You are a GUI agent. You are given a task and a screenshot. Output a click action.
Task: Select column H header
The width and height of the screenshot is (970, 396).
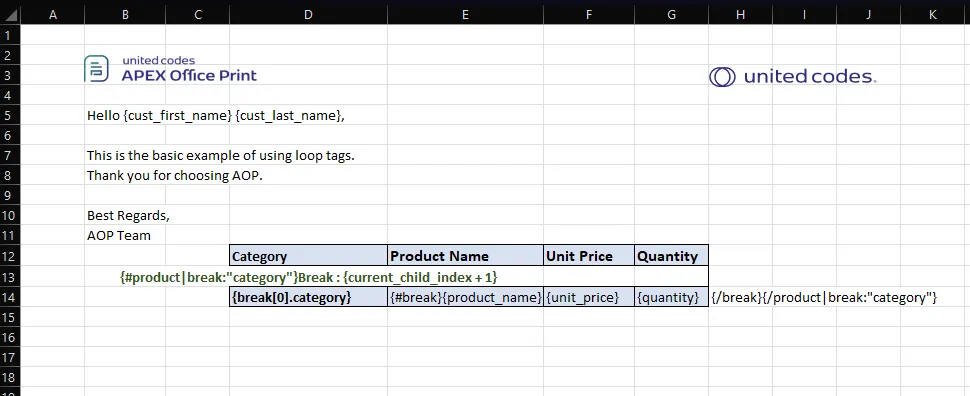tap(740, 15)
